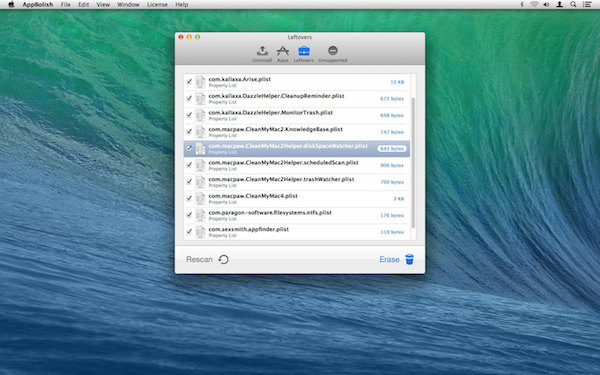The width and height of the screenshot is (600, 375).
Task: Click the Erase text button
Action: [x=389, y=259]
